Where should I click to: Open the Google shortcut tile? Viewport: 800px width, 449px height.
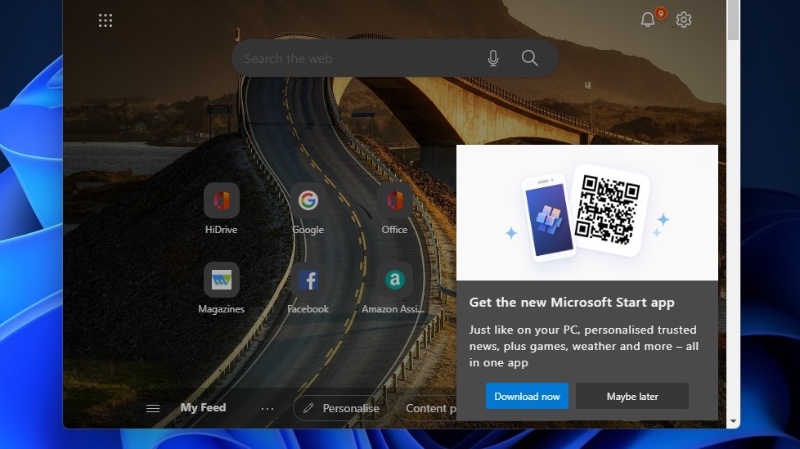tap(308, 201)
